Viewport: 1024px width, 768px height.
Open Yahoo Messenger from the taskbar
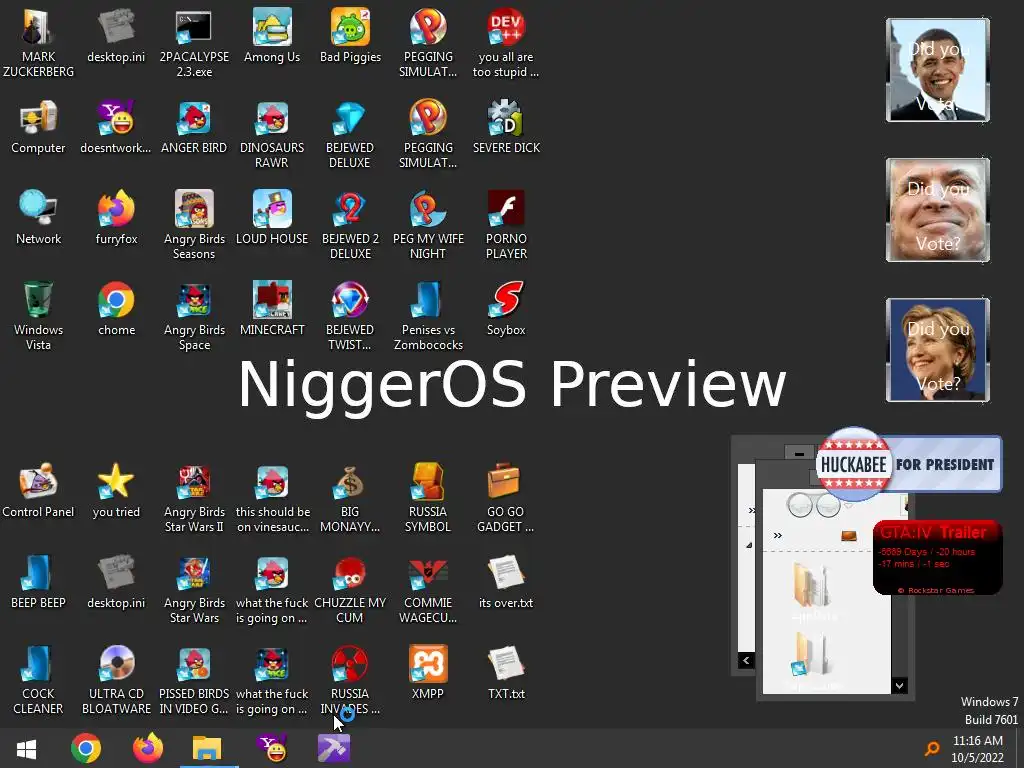[x=273, y=748]
